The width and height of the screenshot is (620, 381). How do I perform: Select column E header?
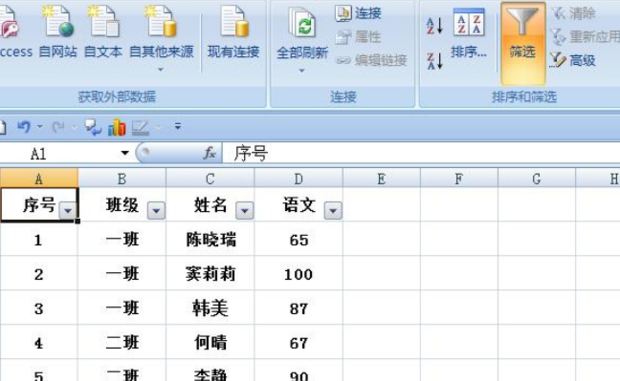point(382,179)
